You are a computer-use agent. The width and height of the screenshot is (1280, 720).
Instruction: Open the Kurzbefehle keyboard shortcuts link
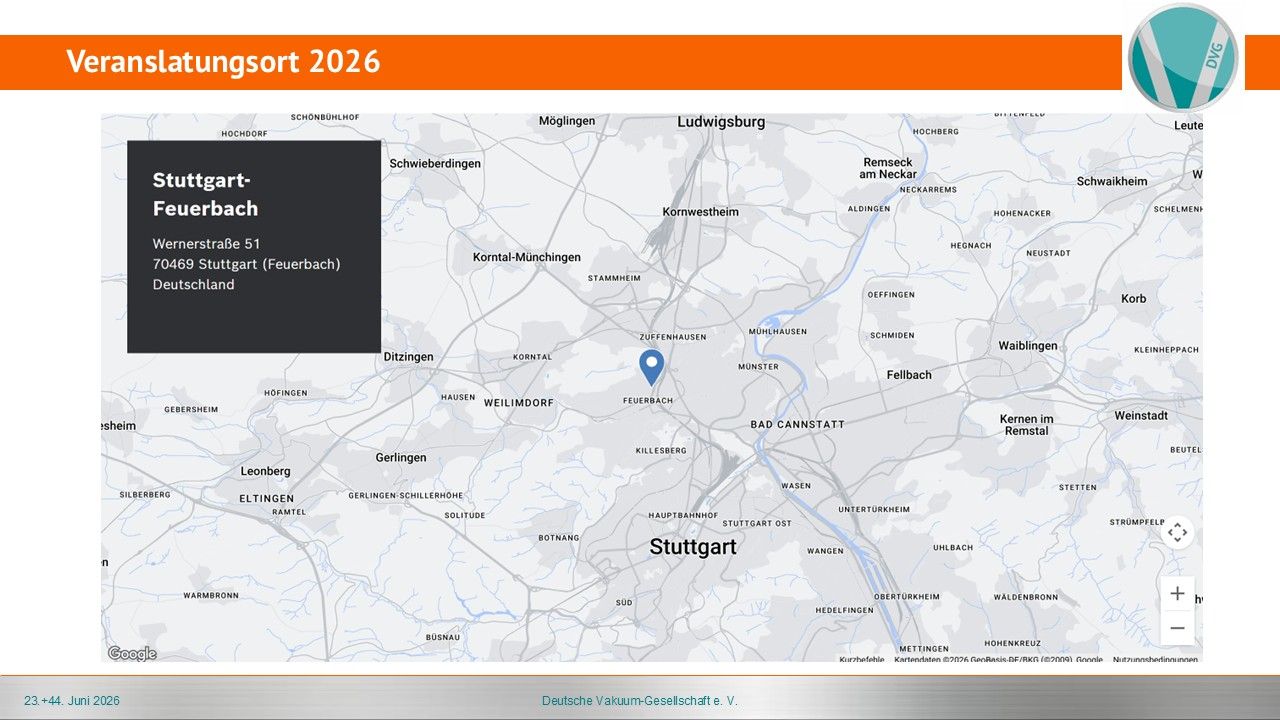tap(861, 660)
